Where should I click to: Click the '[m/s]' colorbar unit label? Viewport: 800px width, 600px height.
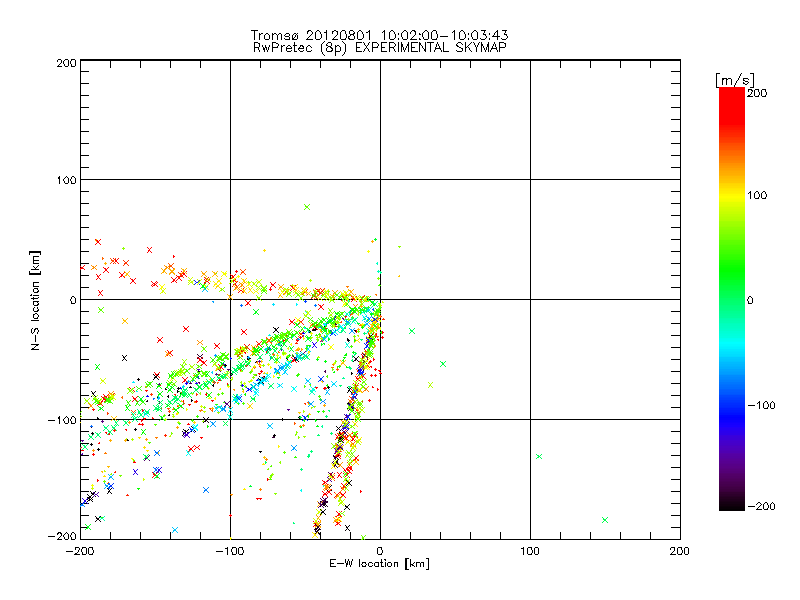point(735,80)
